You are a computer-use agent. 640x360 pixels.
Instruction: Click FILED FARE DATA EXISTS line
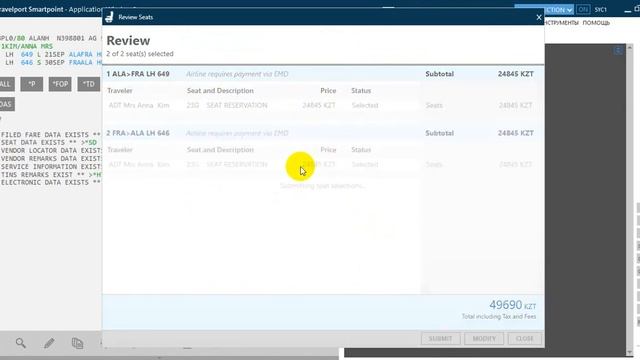point(51,135)
